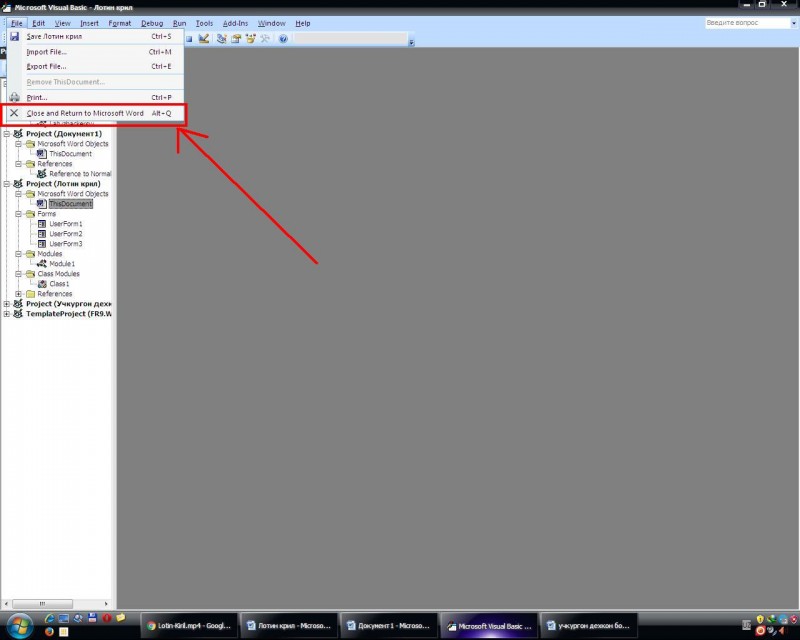Choose Import File... from File menu
This screenshot has height=640, width=800.
[95, 52]
